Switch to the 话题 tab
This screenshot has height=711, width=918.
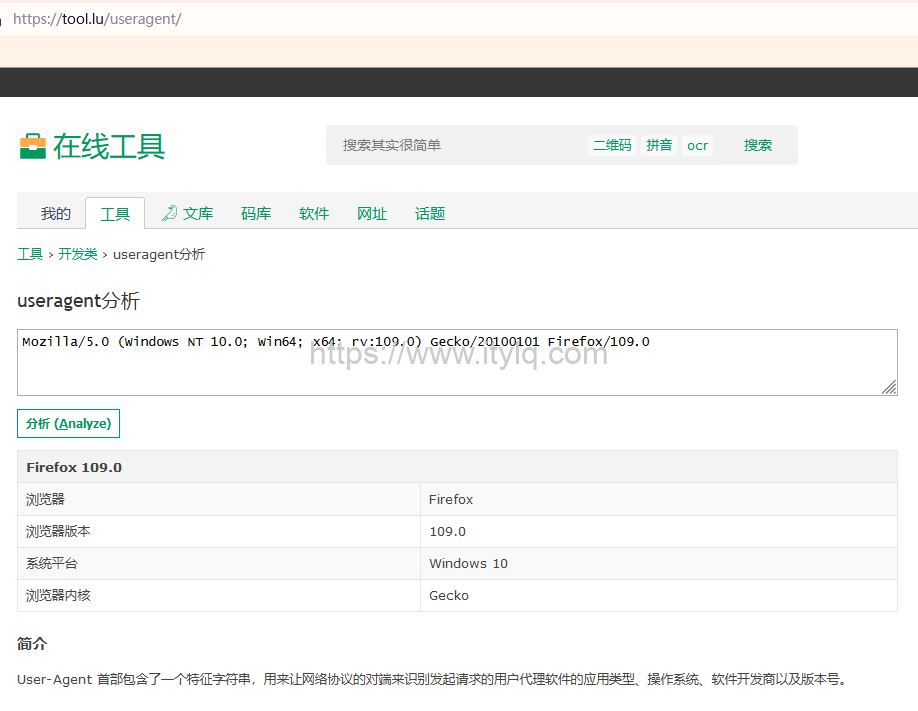[x=430, y=213]
